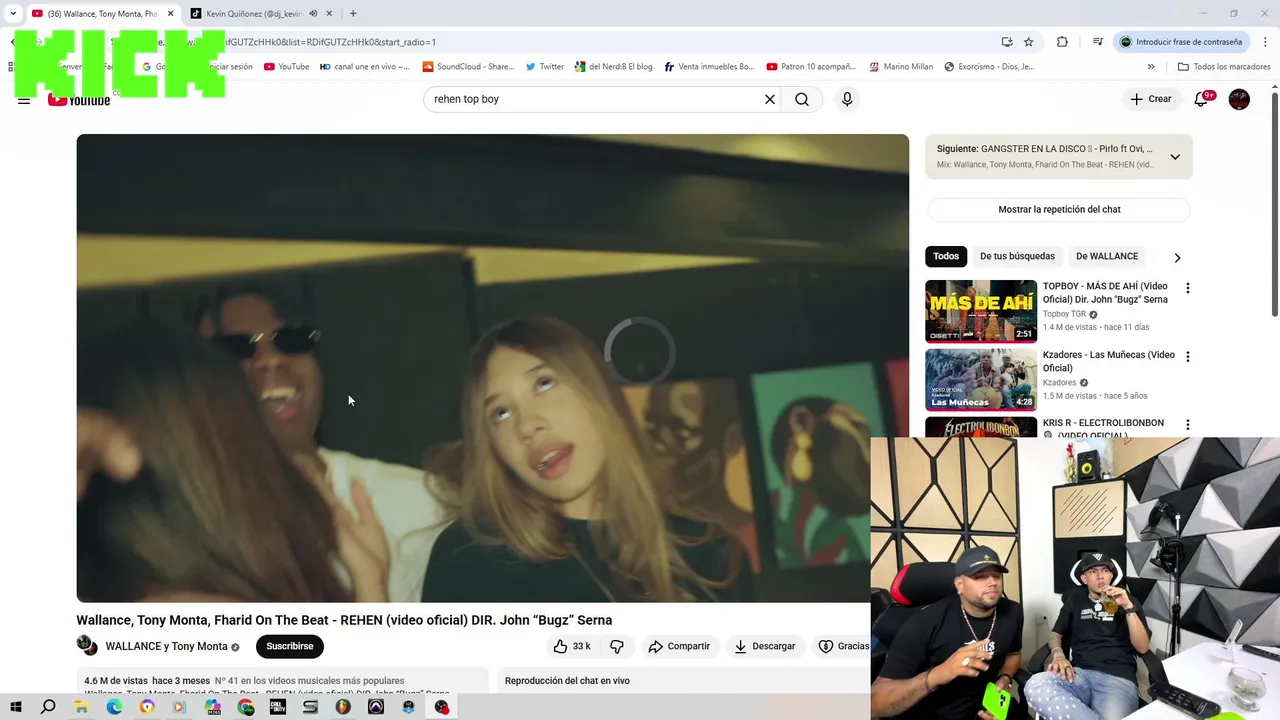Open the Todos los marcadores folder
Image resolution: width=1280 pixels, height=720 pixels.
(1224, 67)
